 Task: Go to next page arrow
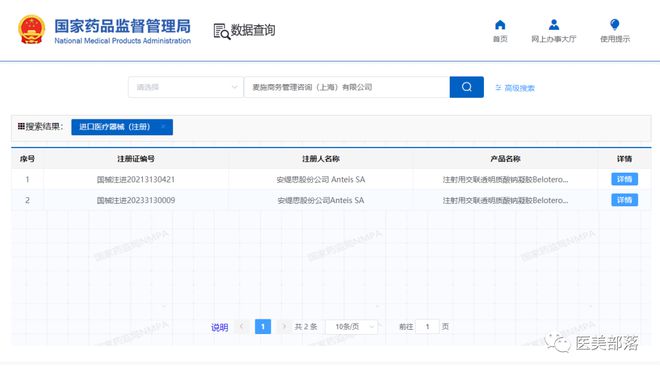pyautogui.click(x=284, y=327)
